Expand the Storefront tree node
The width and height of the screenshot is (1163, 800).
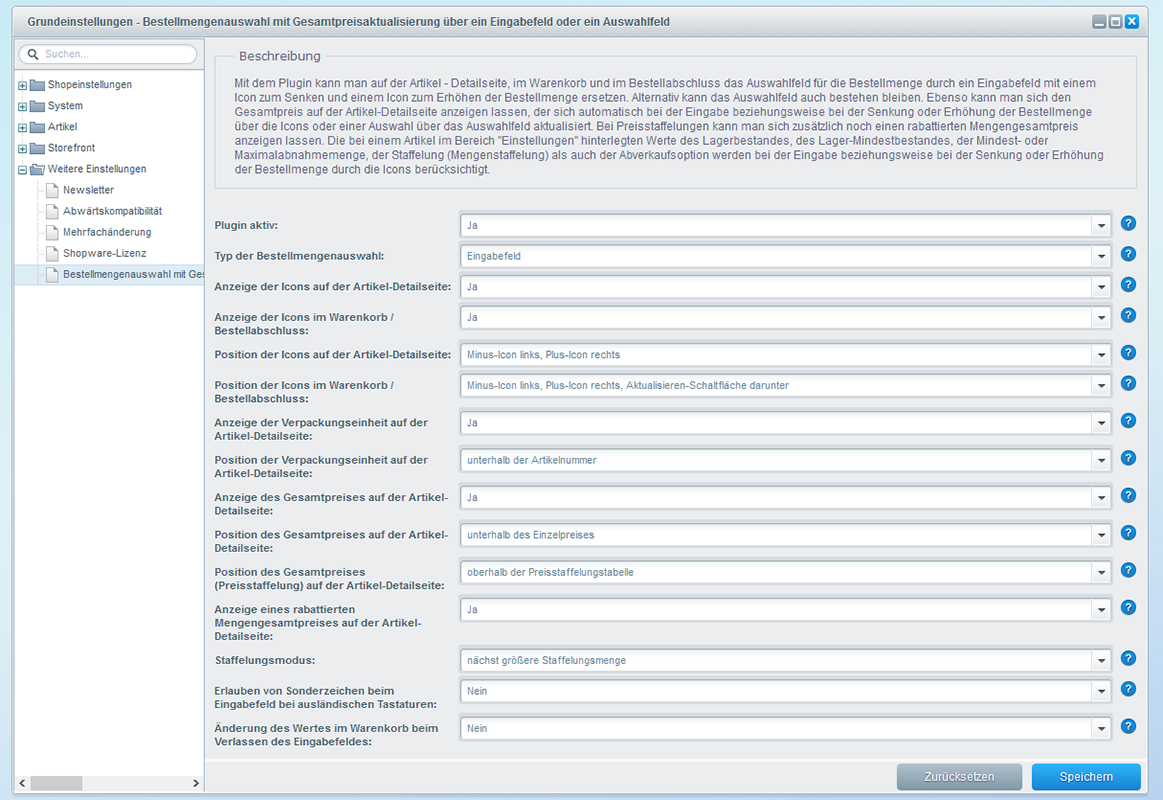point(22,149)
